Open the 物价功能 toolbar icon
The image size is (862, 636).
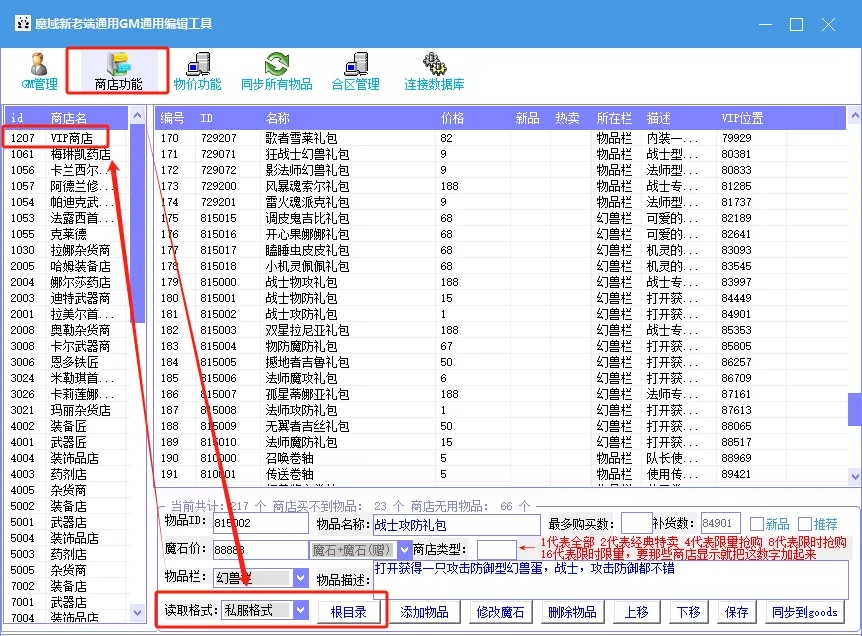(197, 72)
